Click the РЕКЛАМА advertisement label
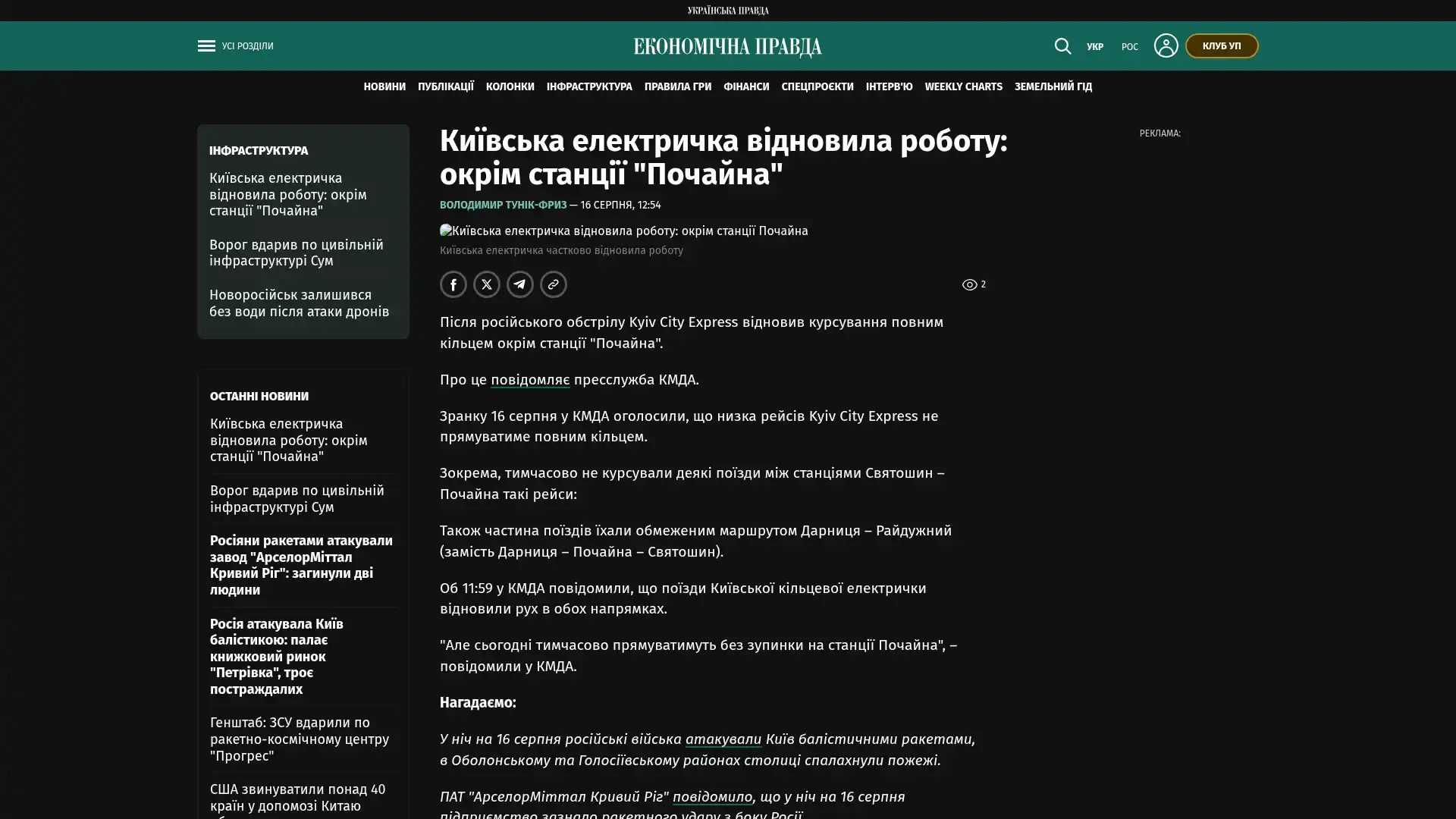This screenshot has height=819, width=1456. [1160, 133]
